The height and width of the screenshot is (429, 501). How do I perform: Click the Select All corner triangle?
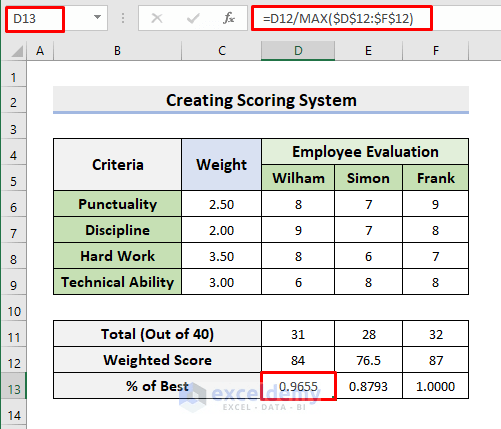tap(17, 51)
